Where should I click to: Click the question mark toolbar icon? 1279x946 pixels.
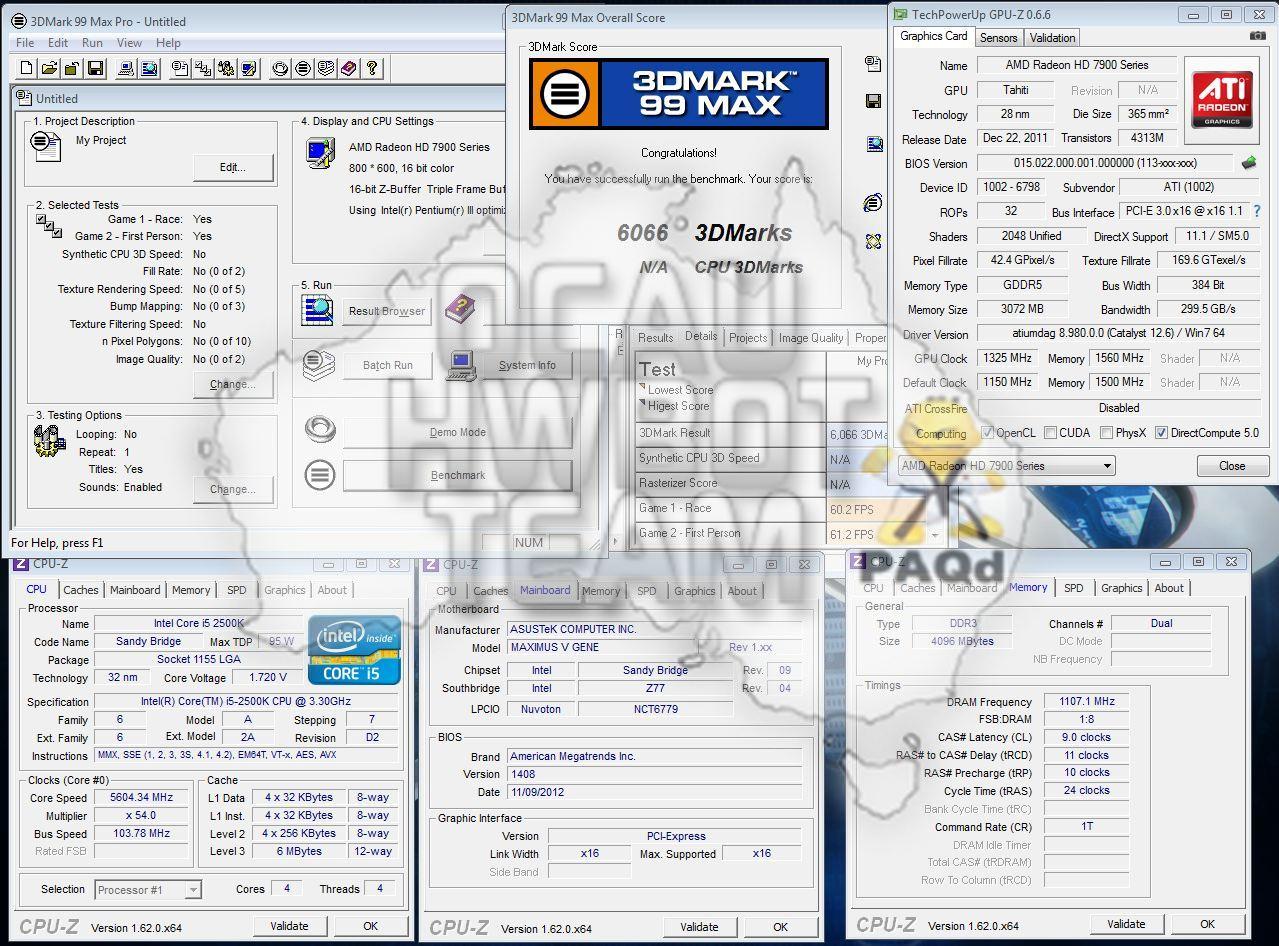(371, 68)
